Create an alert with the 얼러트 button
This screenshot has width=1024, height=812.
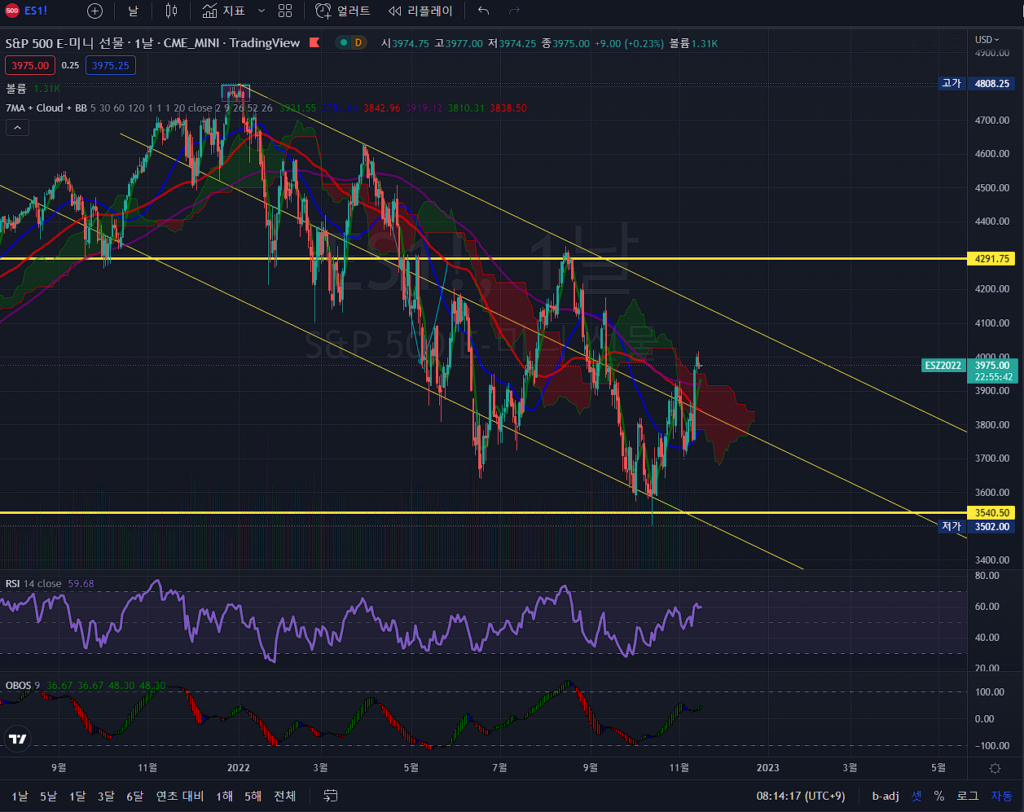342,11
